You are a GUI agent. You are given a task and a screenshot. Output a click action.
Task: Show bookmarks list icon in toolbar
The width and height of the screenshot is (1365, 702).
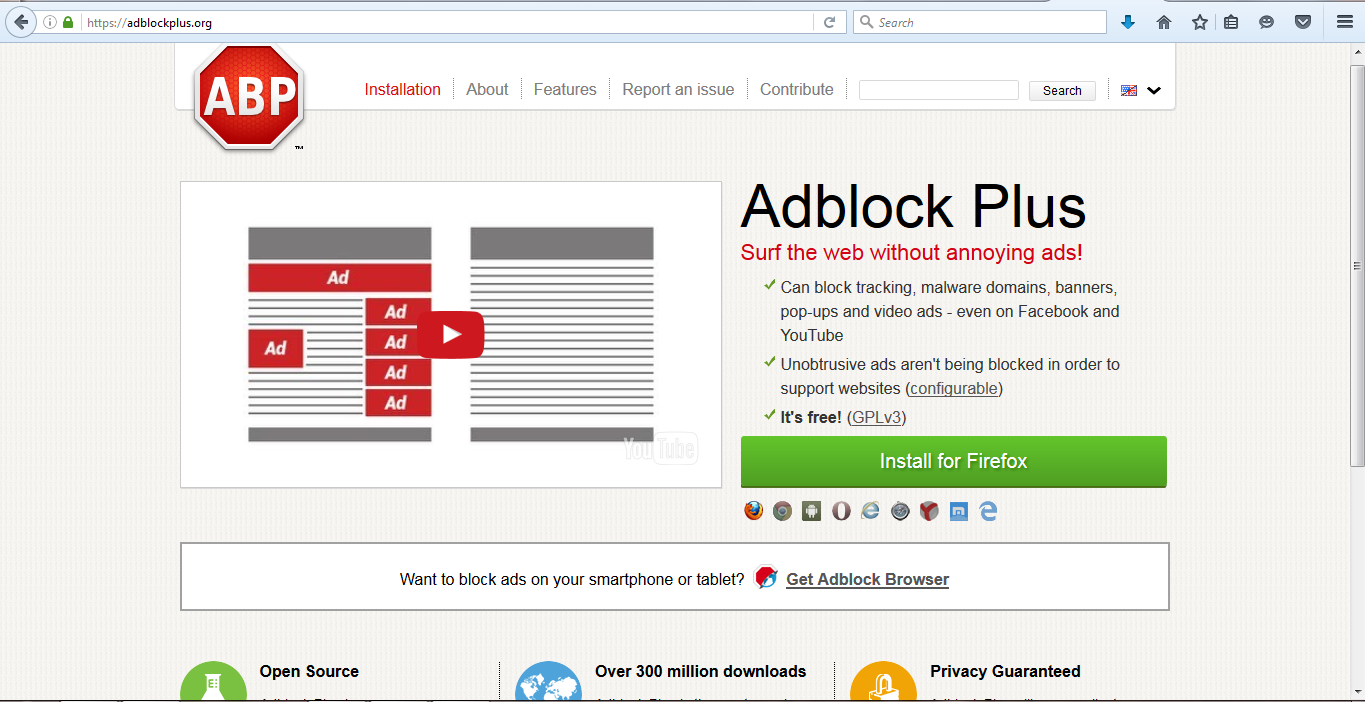pos(1232,22)
